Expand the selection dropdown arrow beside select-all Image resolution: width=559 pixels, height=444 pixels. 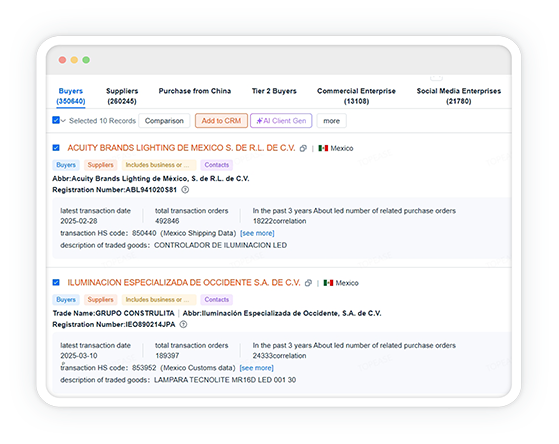coord(63,121)
